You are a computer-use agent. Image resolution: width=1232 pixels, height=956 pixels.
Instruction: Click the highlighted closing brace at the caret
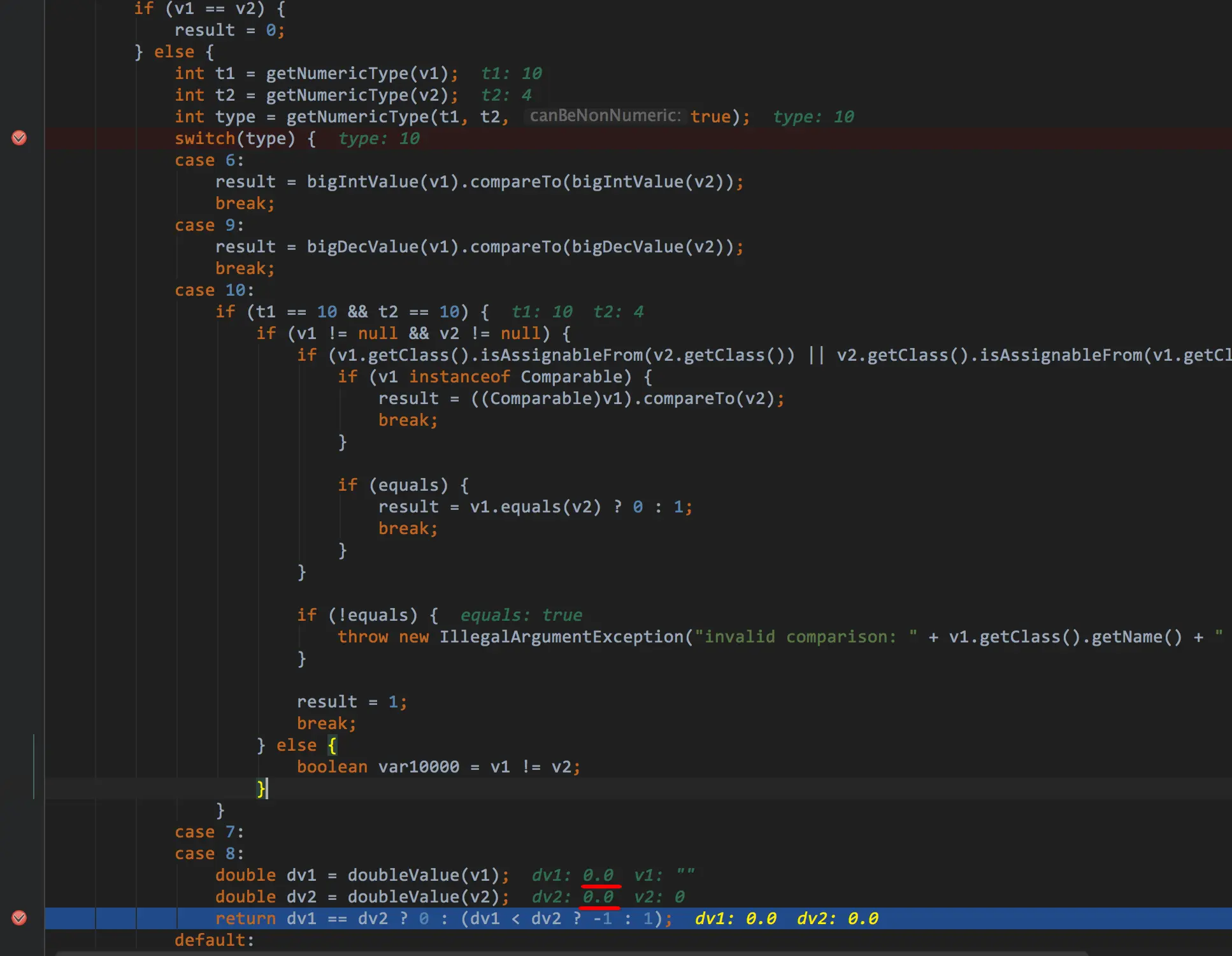[x=261, y=788]
